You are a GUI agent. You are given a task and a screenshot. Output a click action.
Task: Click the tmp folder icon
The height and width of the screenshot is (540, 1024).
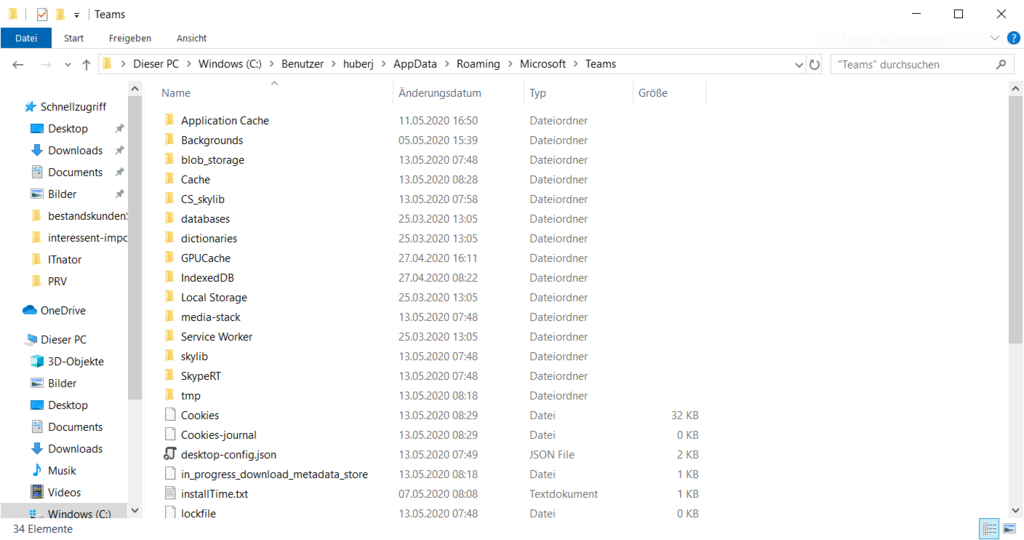tap(169, 394)
